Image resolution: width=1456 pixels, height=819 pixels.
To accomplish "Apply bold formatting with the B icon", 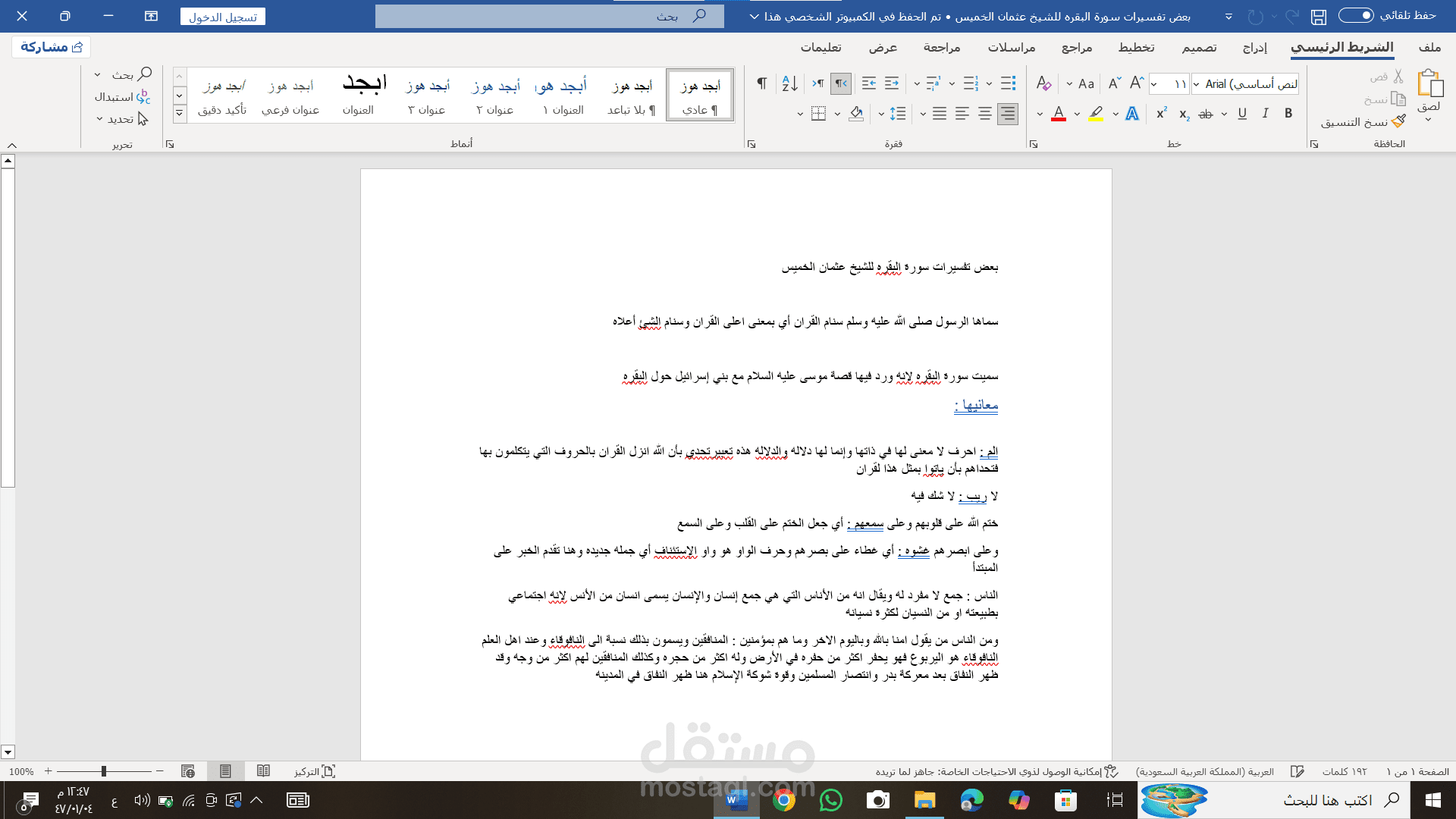I will point(1288,114).
